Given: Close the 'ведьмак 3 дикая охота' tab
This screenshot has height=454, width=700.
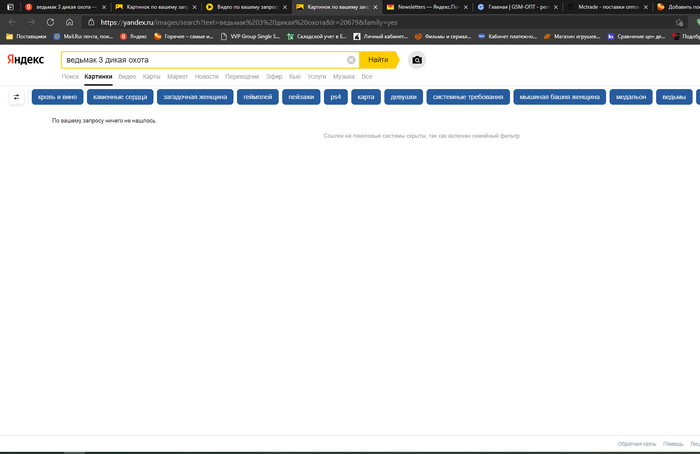Looking at the screenshot, I should point(104,7).
